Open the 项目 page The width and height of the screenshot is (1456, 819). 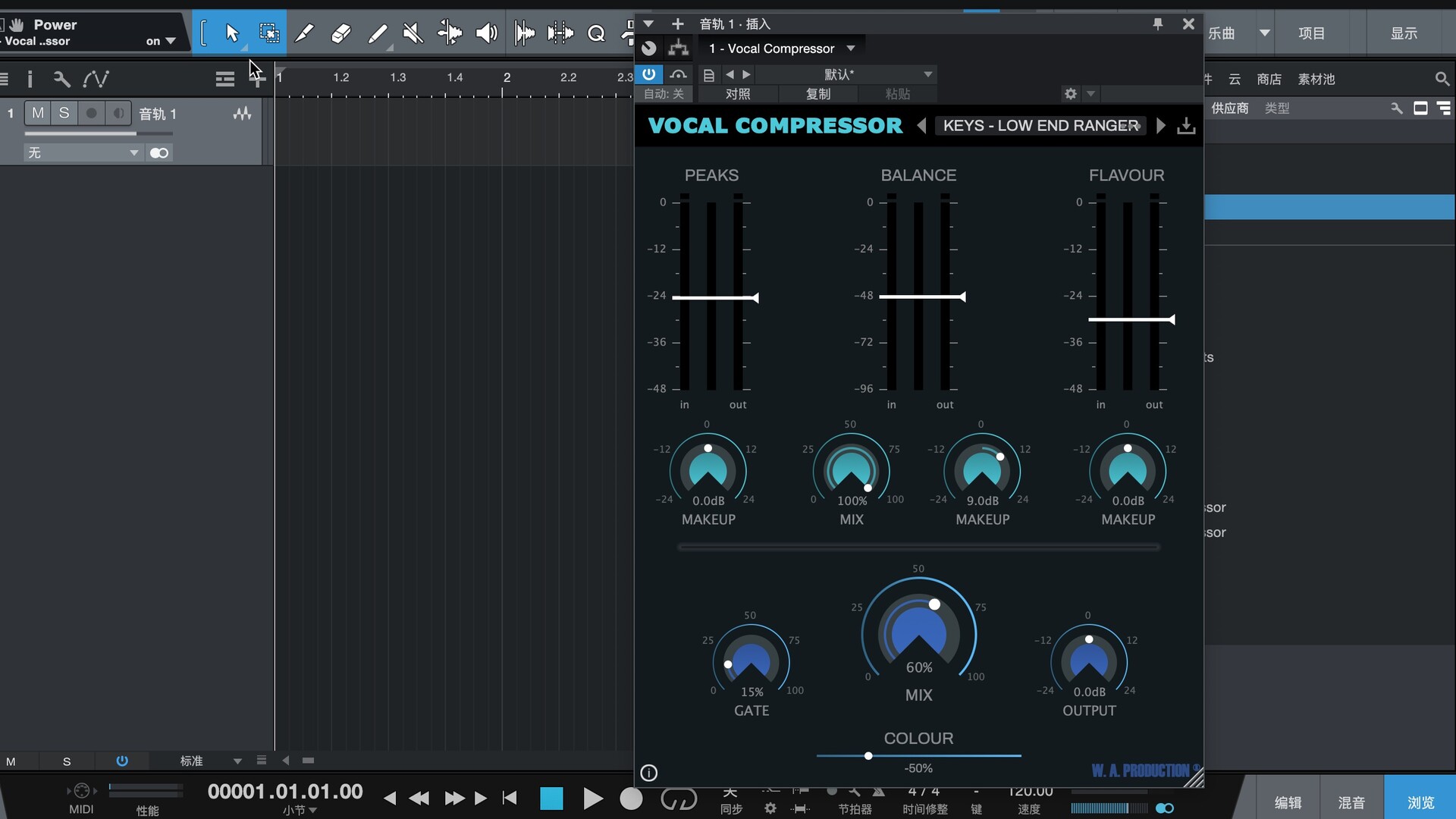coord(1311,33)
